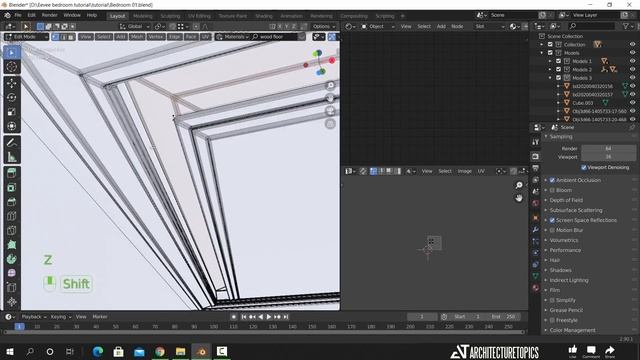
Task: Open the Mesh menu in viewport header
Action: click(x=137, y=37)
